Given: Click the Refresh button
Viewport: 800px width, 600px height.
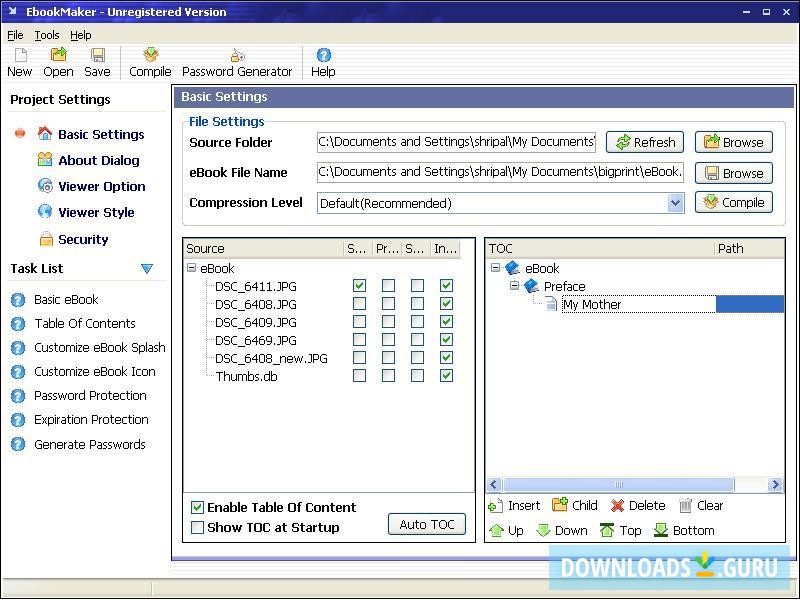Looking at the screenshot, I should 645,142.
